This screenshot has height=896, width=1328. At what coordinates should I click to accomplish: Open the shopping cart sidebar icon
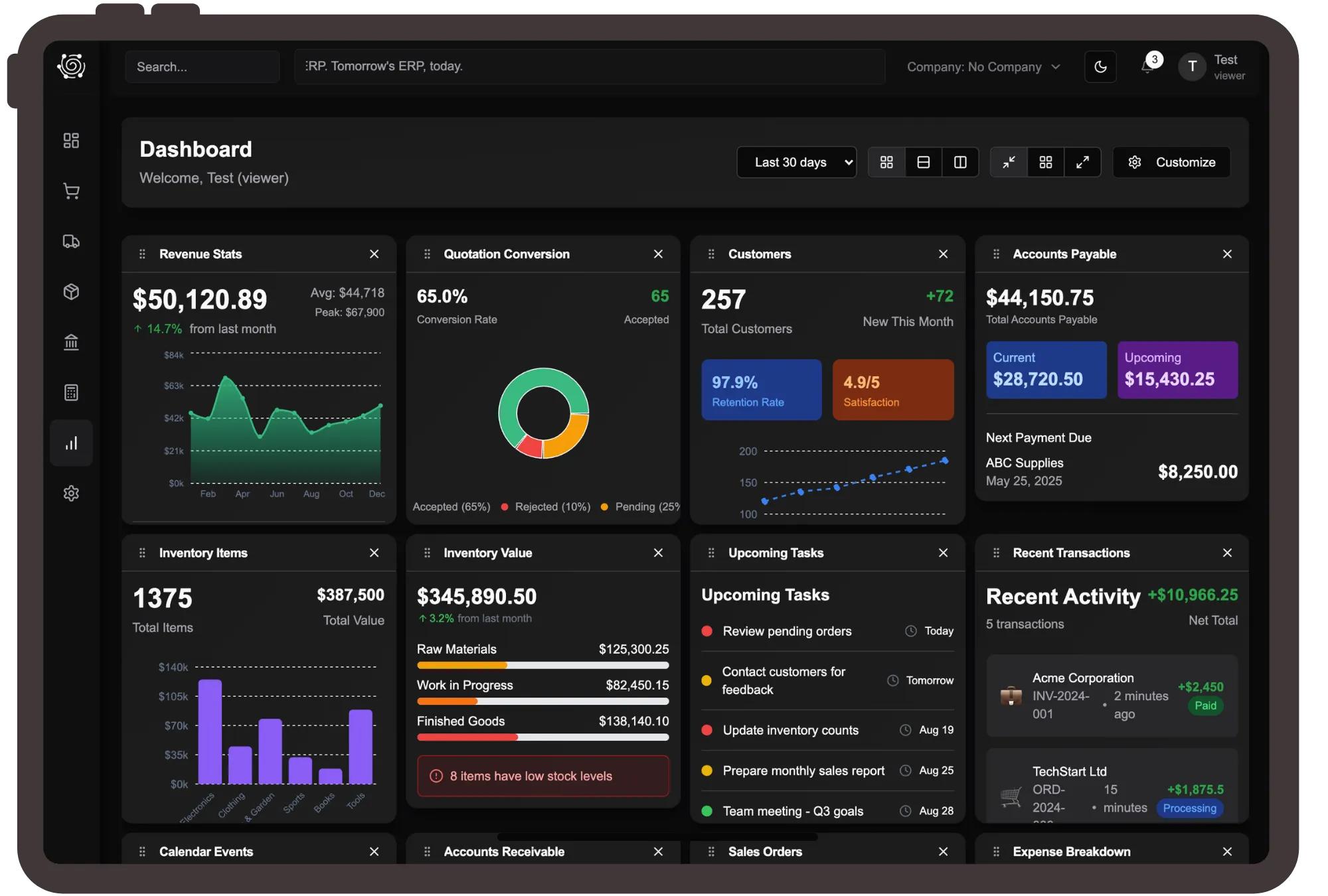71,191
